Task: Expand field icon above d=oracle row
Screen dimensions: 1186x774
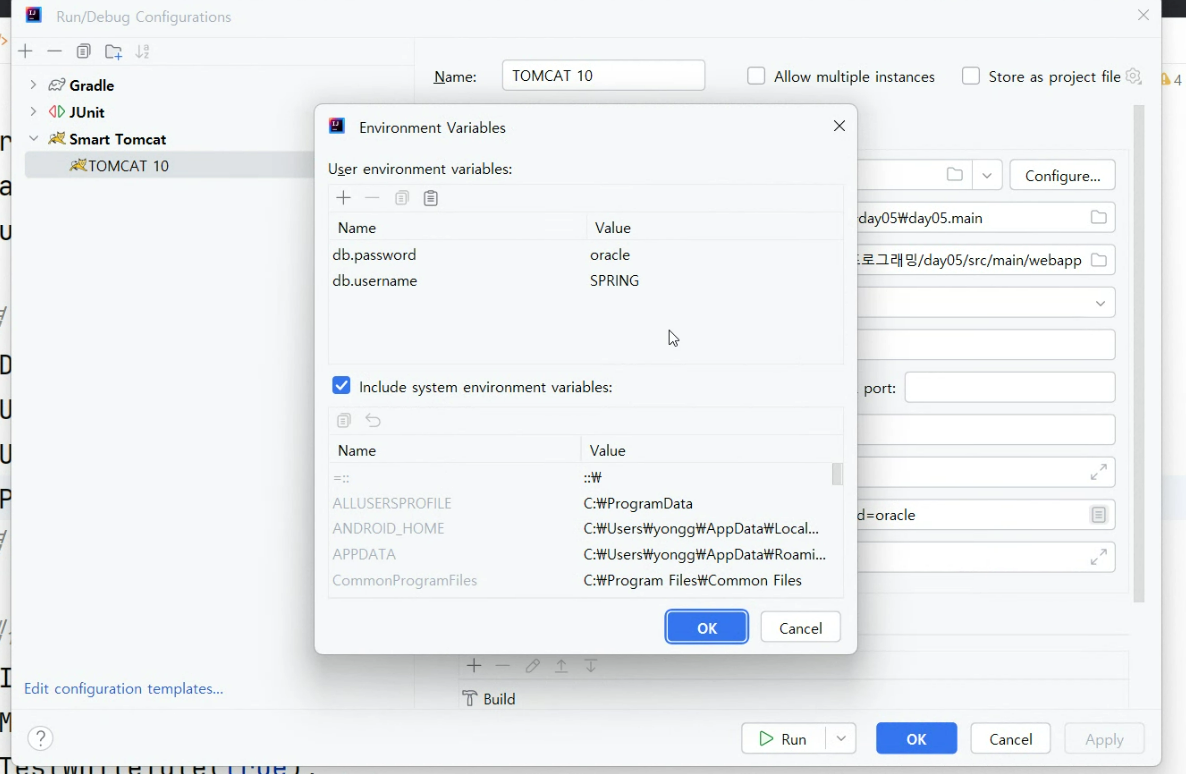Action: pos(1098,472)
